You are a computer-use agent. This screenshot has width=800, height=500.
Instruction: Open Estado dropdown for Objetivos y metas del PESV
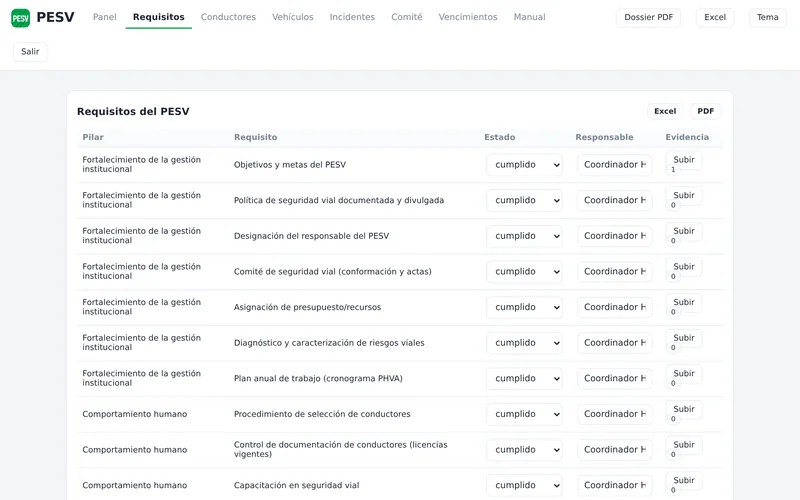[x=524, y=165]
